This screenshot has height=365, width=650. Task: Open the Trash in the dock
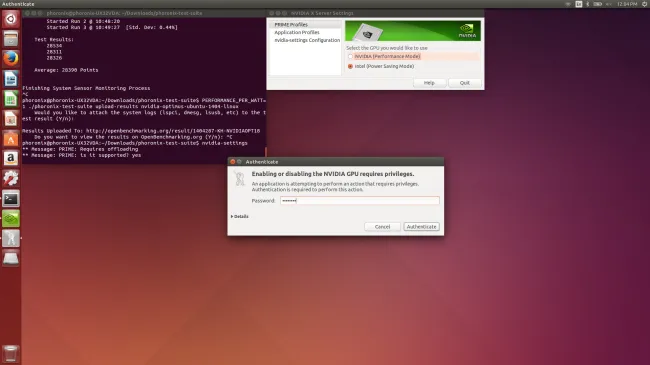[x=11, y=354]
